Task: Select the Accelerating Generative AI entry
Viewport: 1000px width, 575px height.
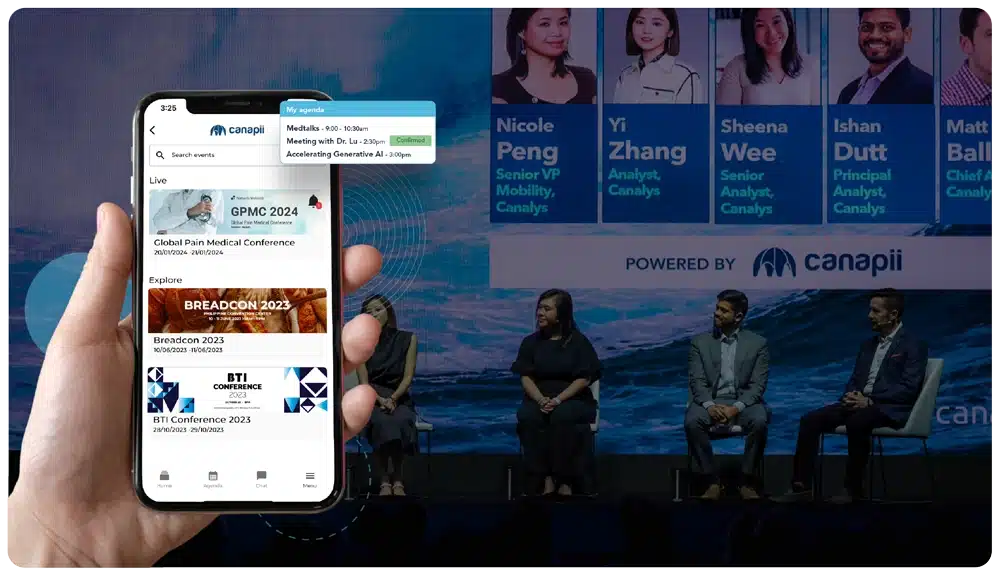Action: coord(348,154)
